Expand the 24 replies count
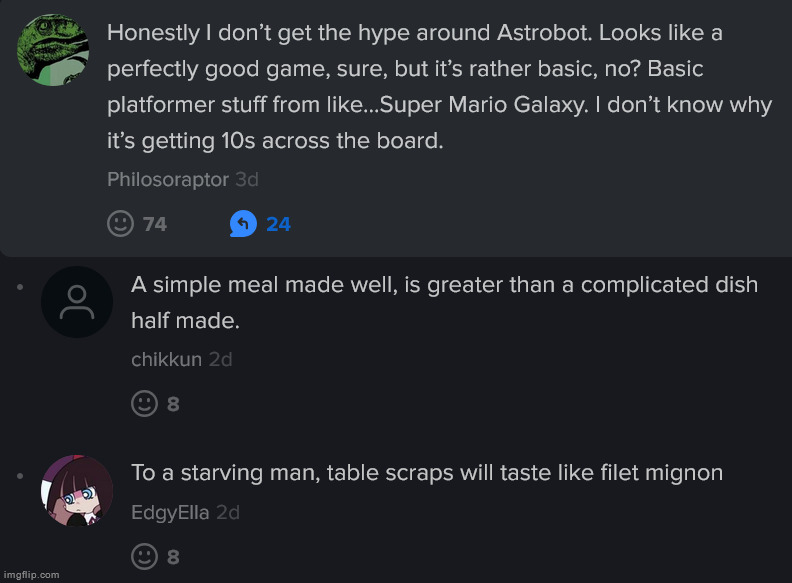792x583 pixels. tap(278, 224)
